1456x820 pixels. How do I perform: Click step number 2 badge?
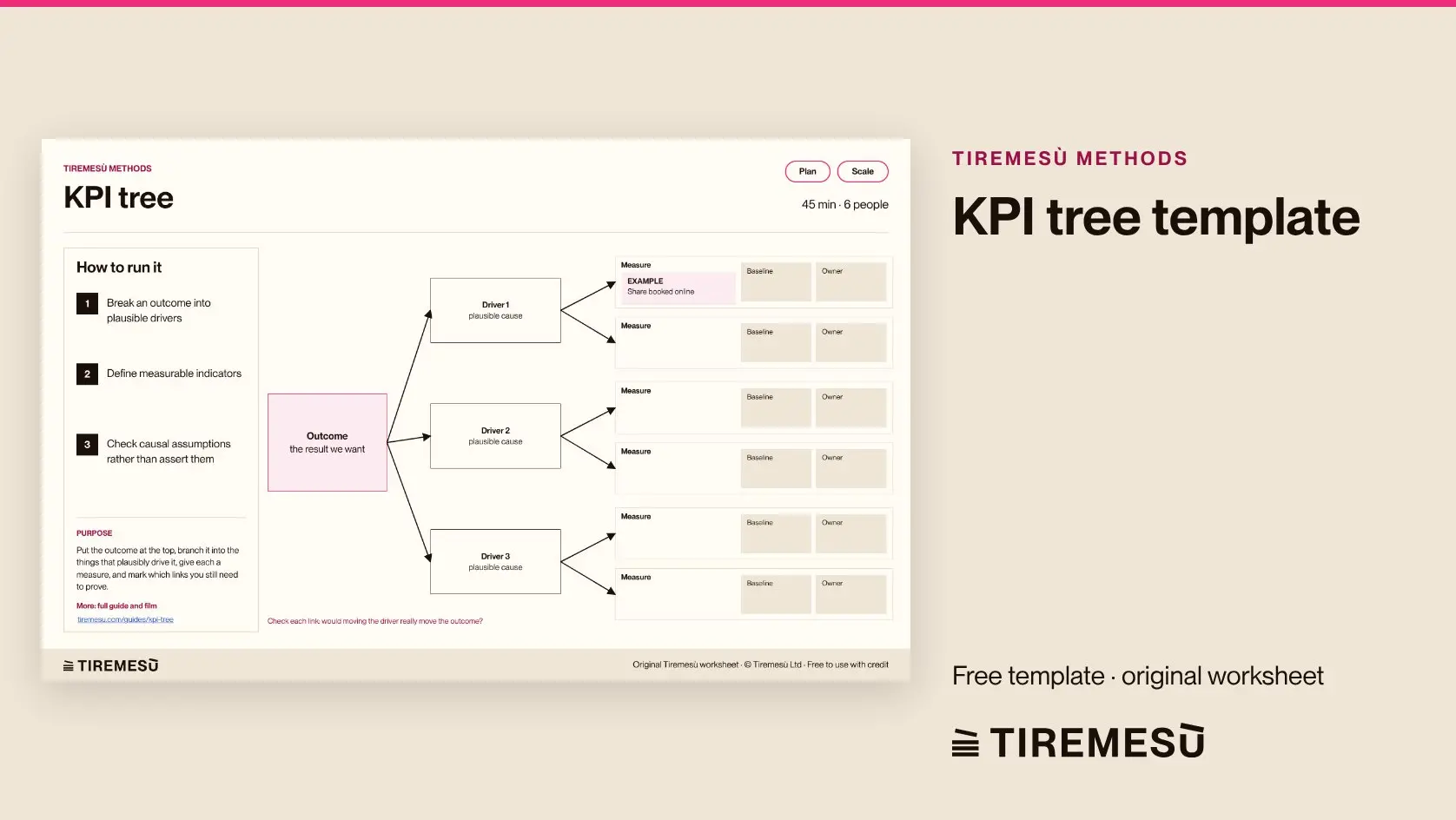[x=87, y=374]
